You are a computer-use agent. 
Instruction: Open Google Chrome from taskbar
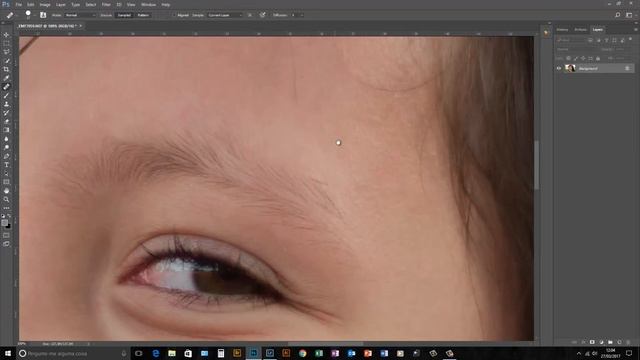[x=302, y=353]
